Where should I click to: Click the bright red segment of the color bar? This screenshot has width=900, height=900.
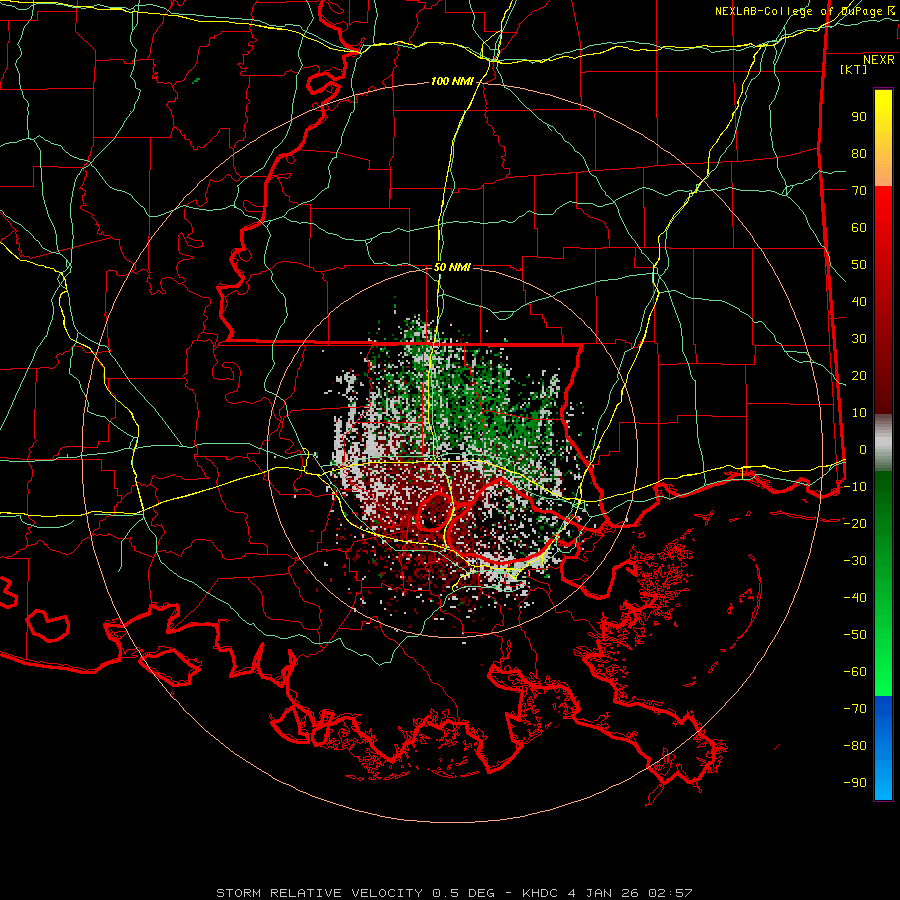[883, 210]
